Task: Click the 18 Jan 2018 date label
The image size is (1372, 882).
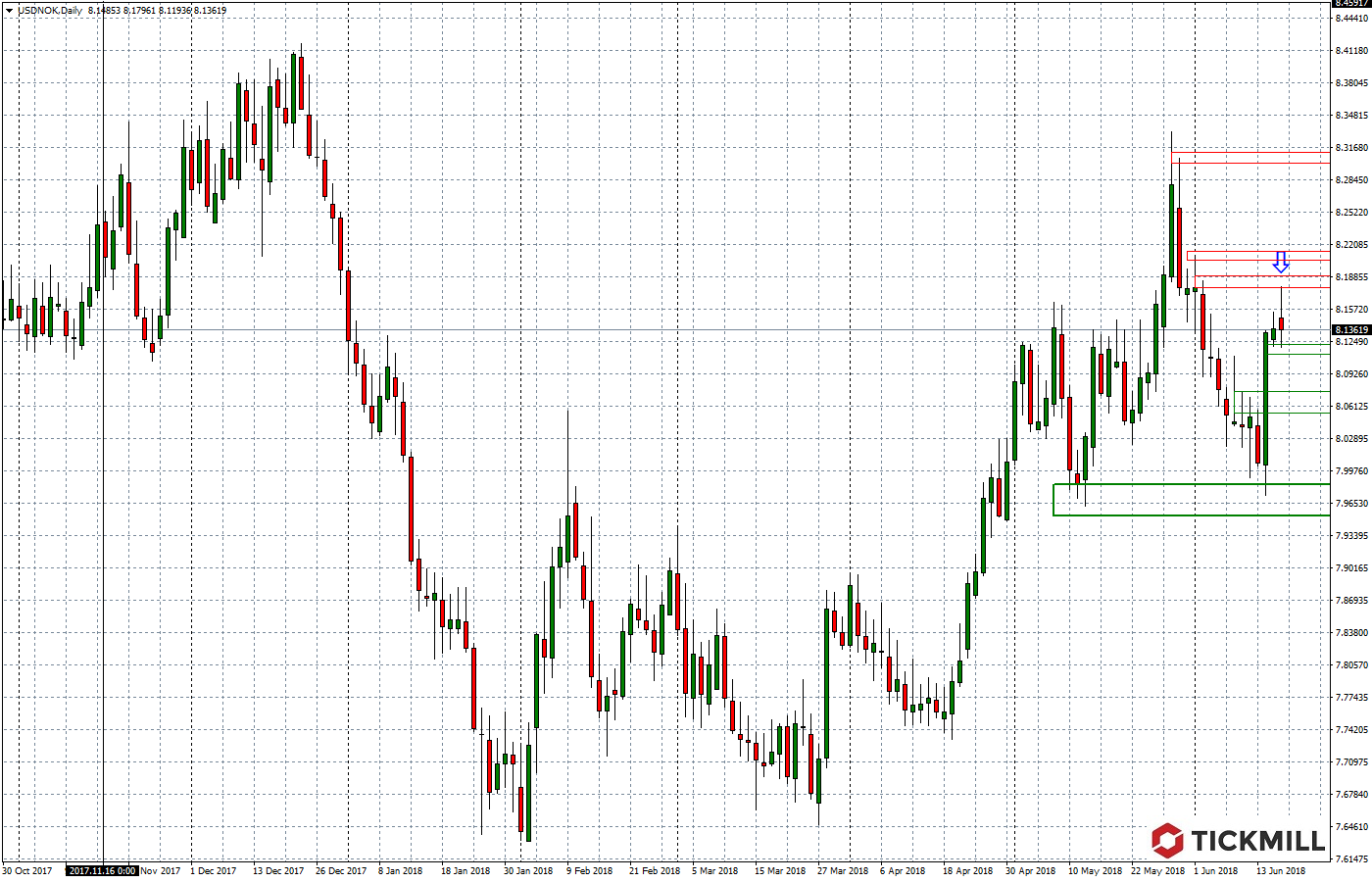Action: pos(465,870)
